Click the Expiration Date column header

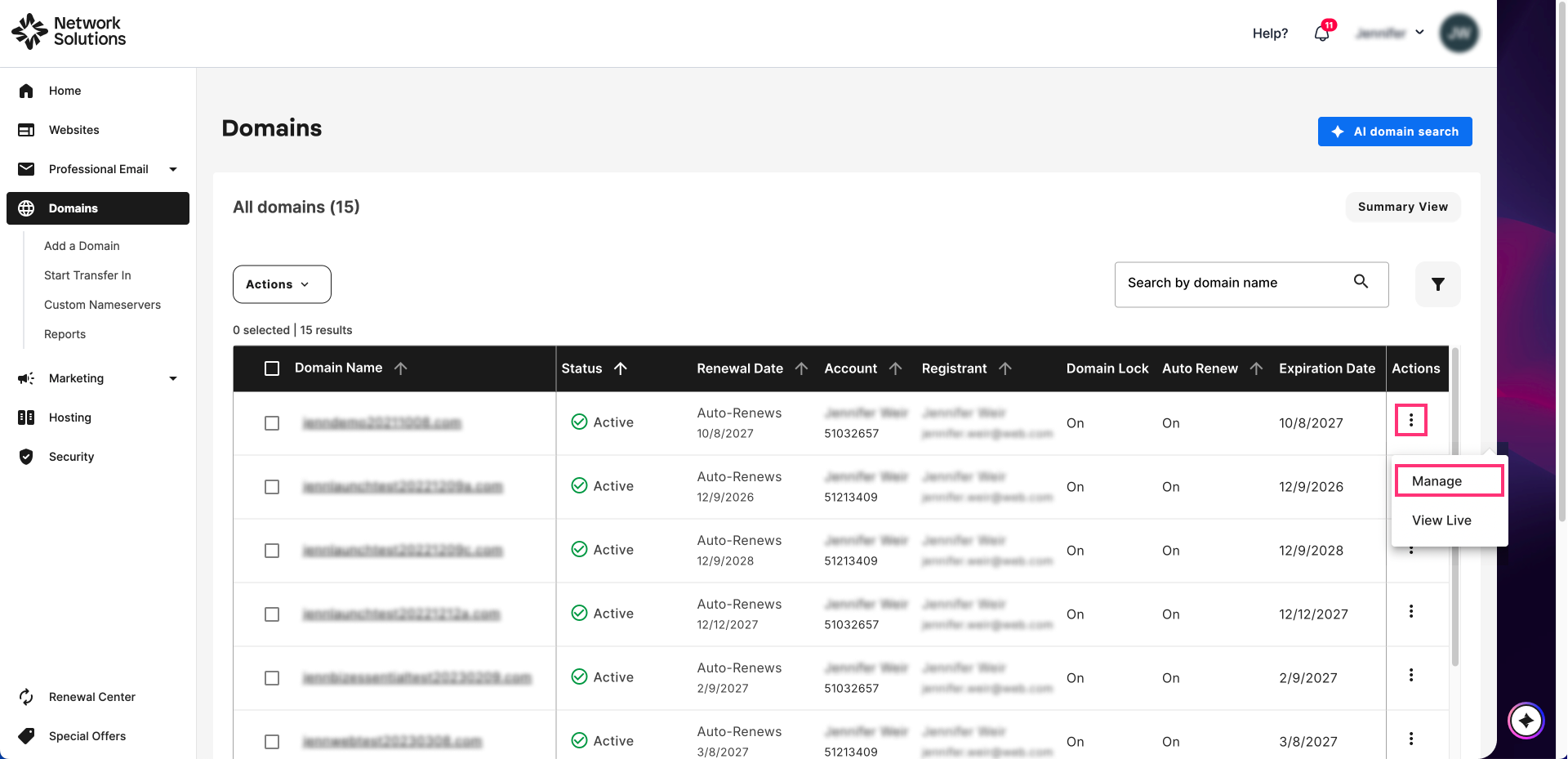coord(1327,368)
